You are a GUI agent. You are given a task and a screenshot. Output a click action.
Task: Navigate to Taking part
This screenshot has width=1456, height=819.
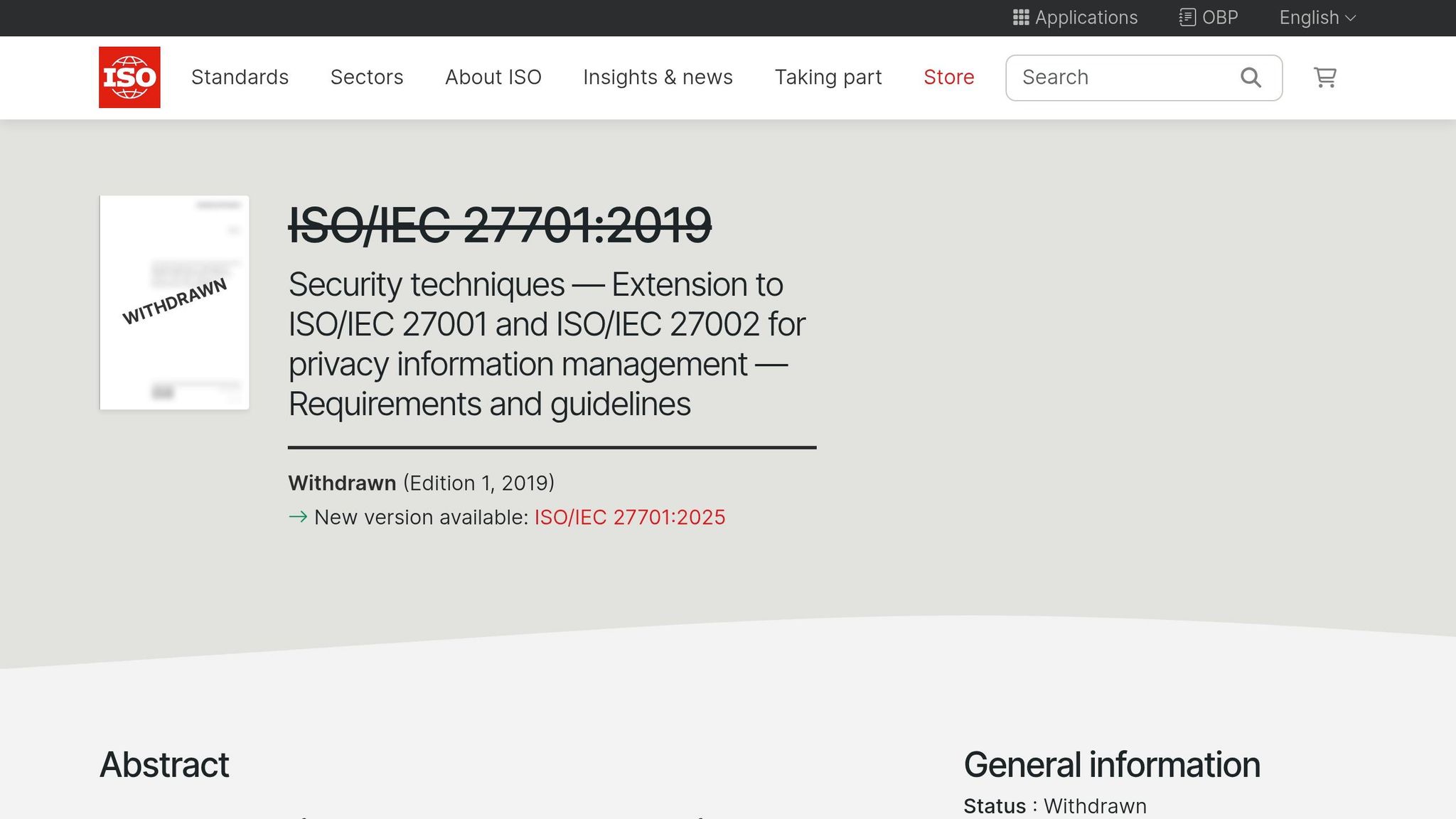[828, 77]
